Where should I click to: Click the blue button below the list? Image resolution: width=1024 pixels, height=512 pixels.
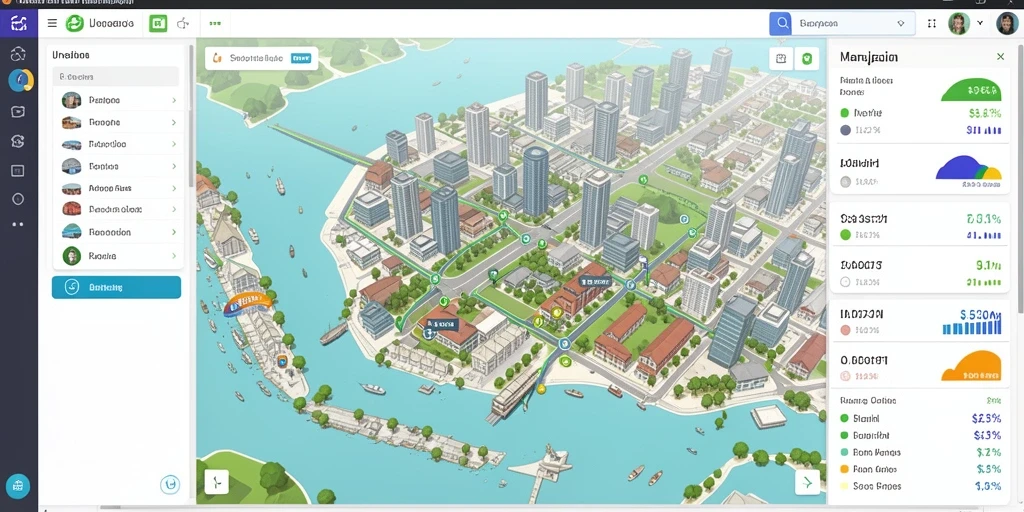(x=116, y=287)
